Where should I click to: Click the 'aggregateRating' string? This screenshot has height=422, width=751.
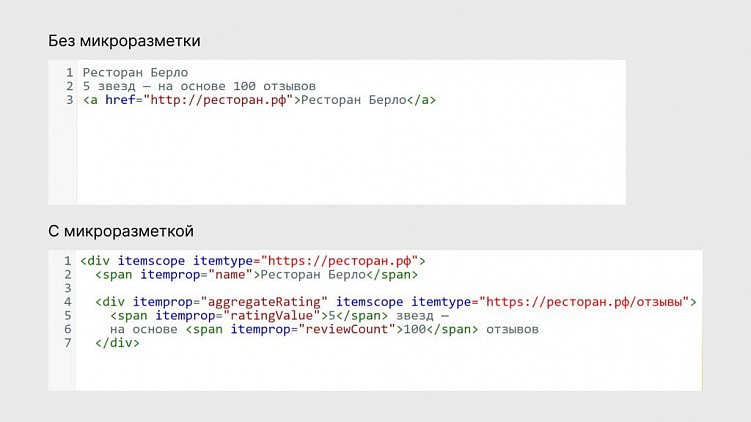pyautogui.click(x=264, y=302)
